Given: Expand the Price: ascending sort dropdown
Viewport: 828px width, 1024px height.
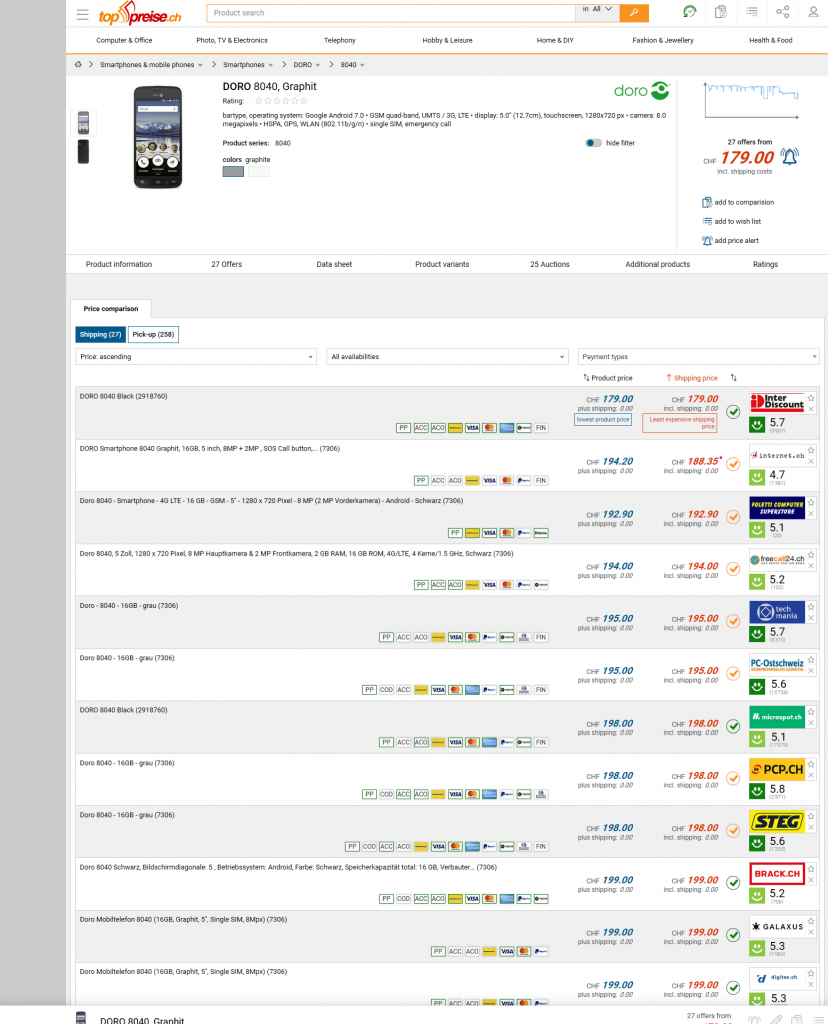Looking at the screenshot, I should pyautogui.click(x=197, y=357).
